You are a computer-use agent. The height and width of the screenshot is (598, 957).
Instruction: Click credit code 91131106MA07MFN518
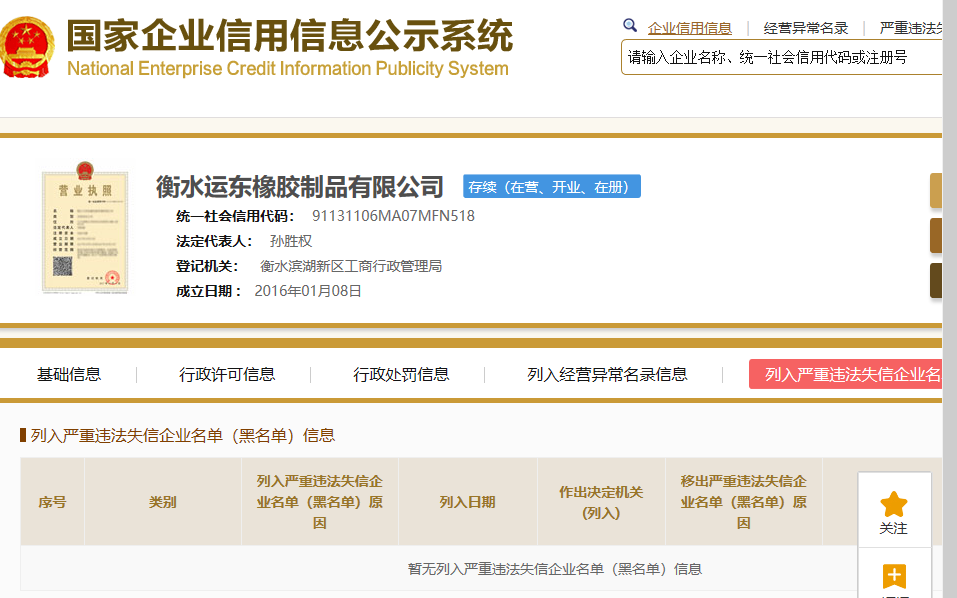tap(393, 216)
